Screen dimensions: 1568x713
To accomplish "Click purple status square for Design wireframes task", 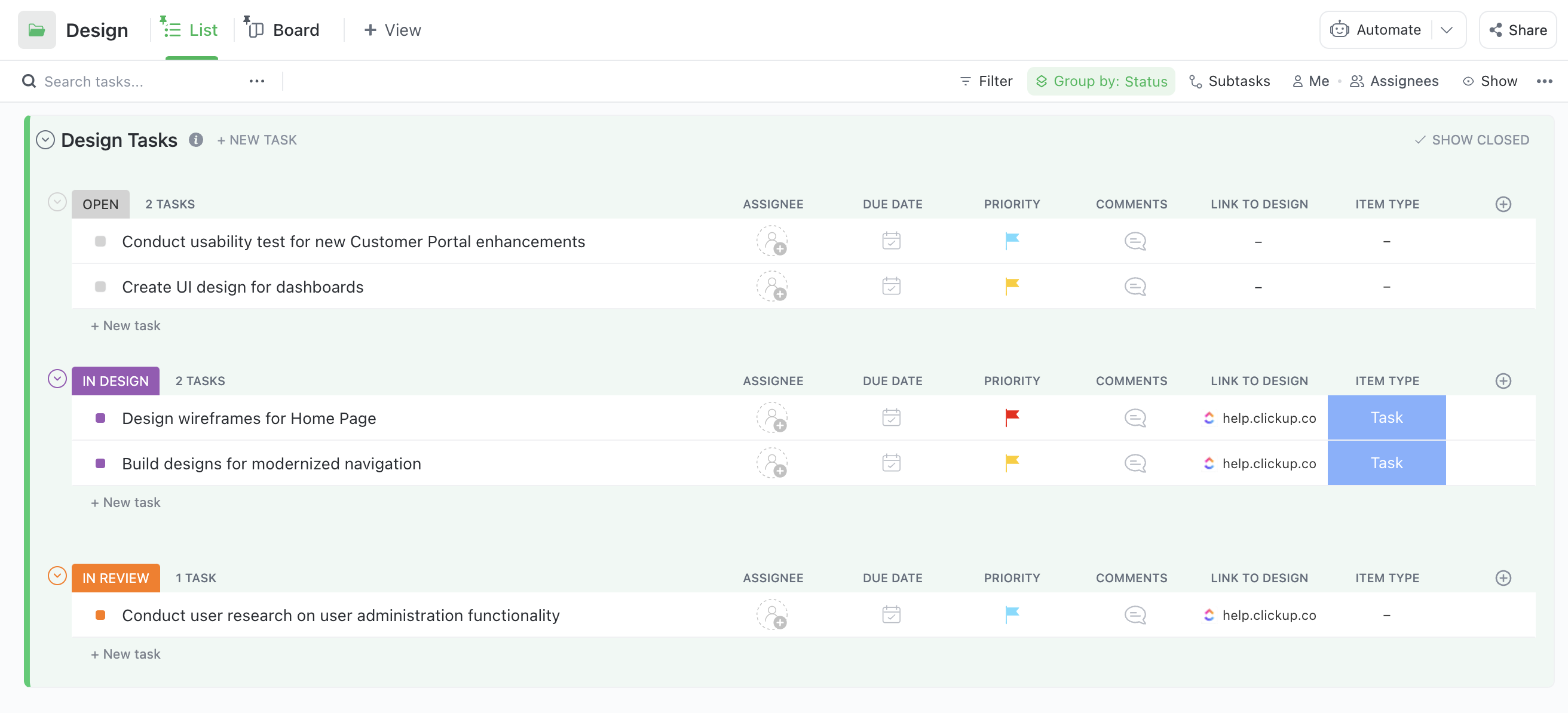I will (101, 418).
